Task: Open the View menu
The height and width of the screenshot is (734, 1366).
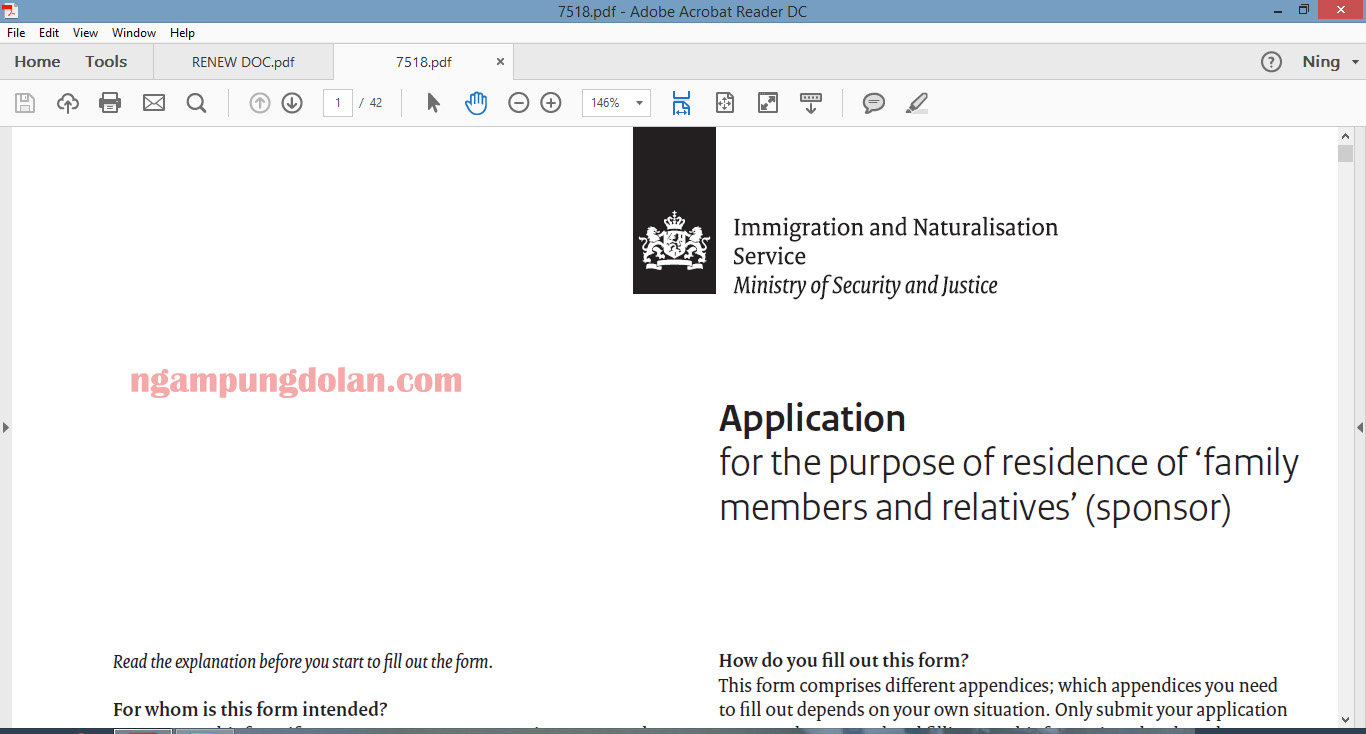Action: [86, 33]
